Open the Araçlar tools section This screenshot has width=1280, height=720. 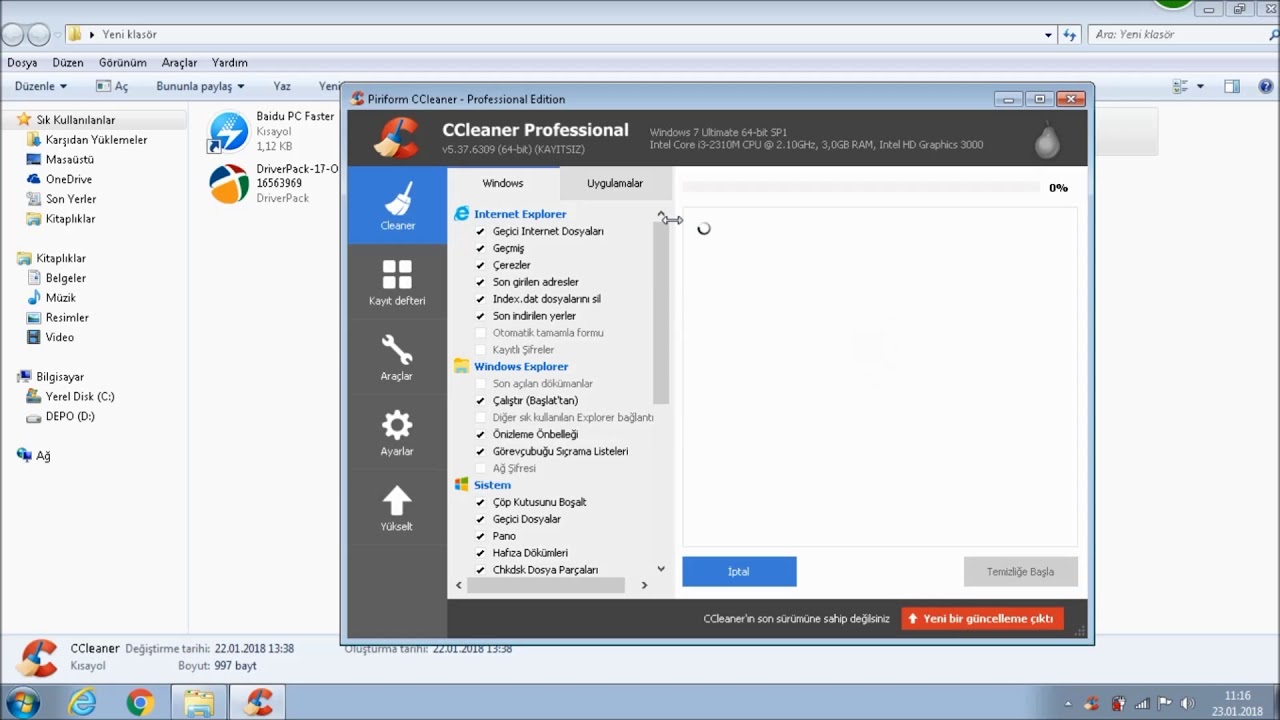point(397,357)
